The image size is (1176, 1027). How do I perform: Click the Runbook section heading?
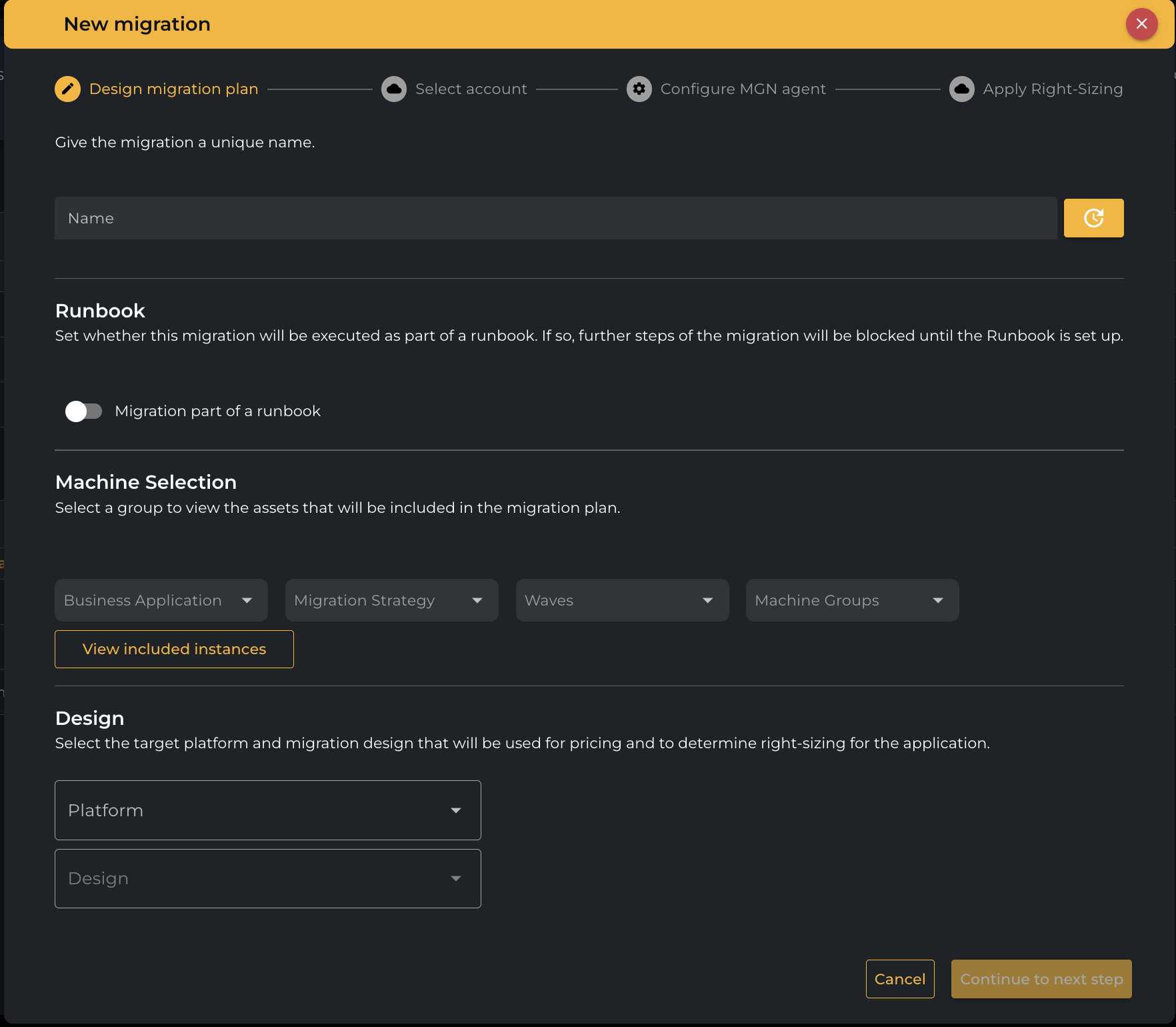100,311
